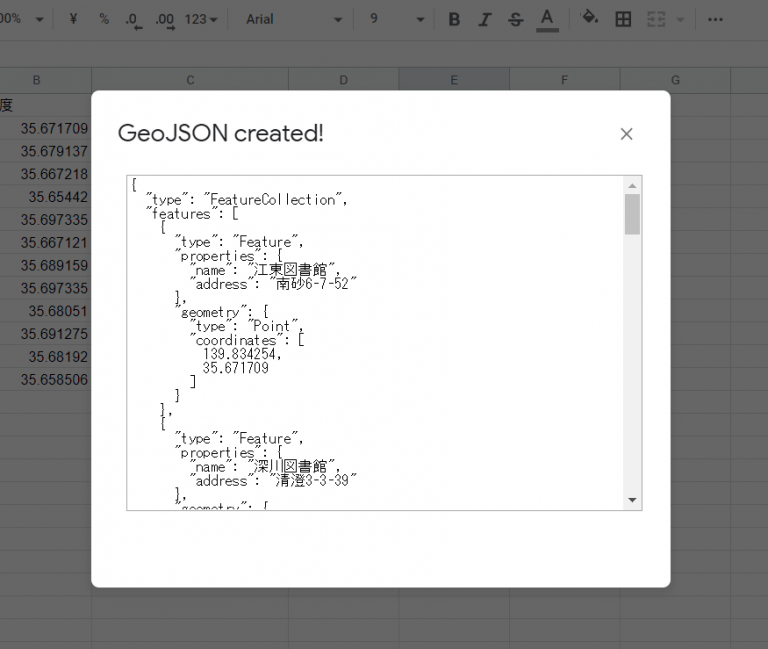Open the merge cells tool
Viewport: 768px width, 649px height.
656,20
